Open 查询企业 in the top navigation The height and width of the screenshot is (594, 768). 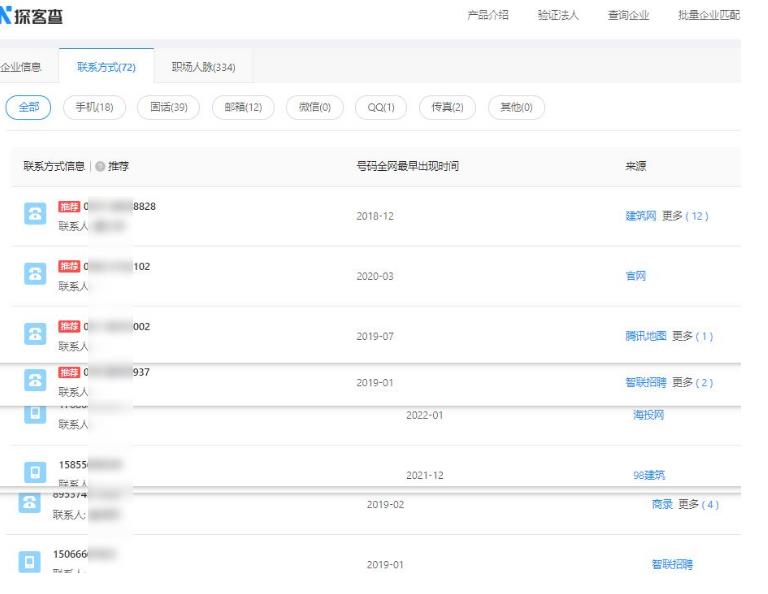click(628, 15)
